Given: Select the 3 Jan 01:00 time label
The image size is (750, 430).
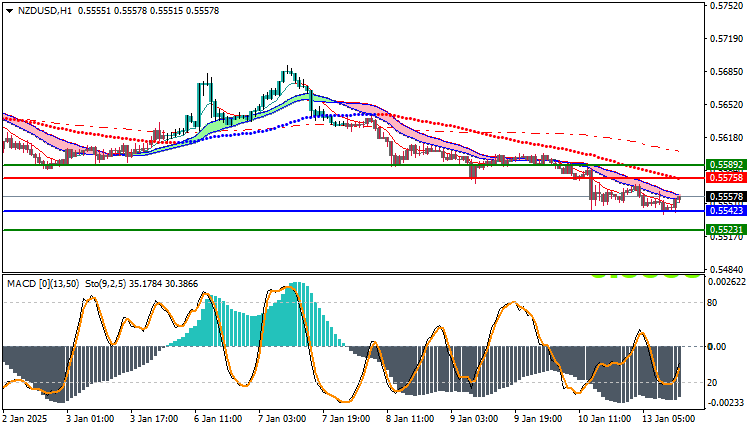Looking at the screenshot, I should point(90,419).
